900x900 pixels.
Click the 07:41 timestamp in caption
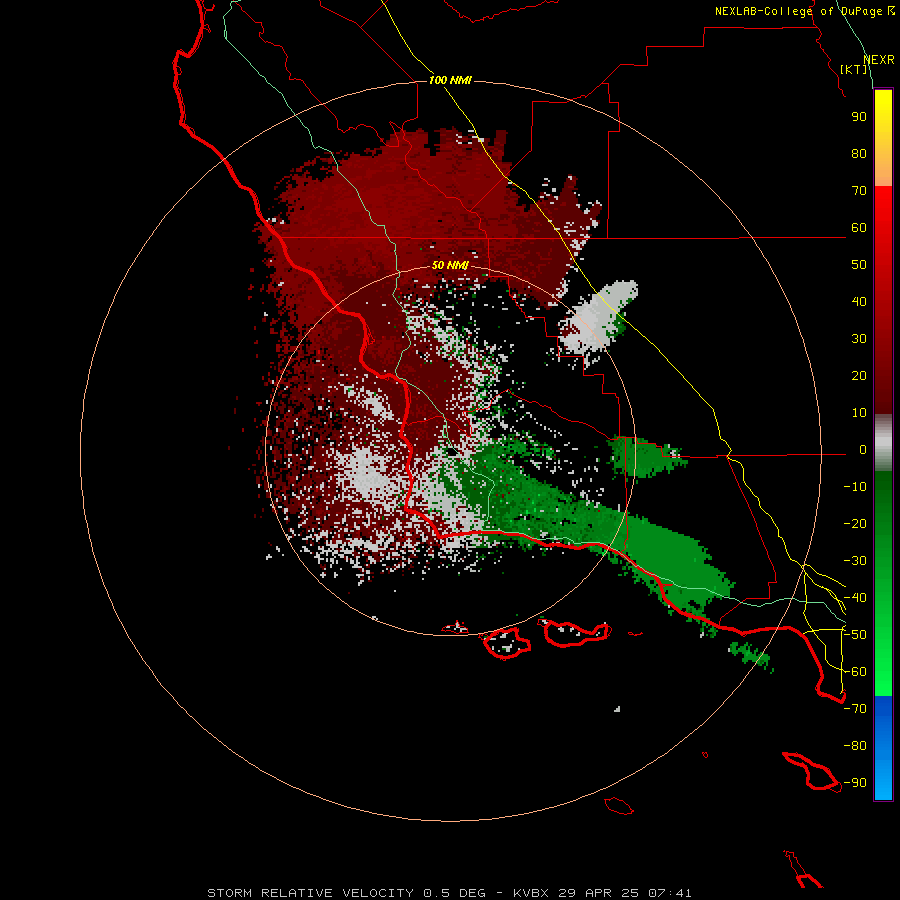(670, 893)
